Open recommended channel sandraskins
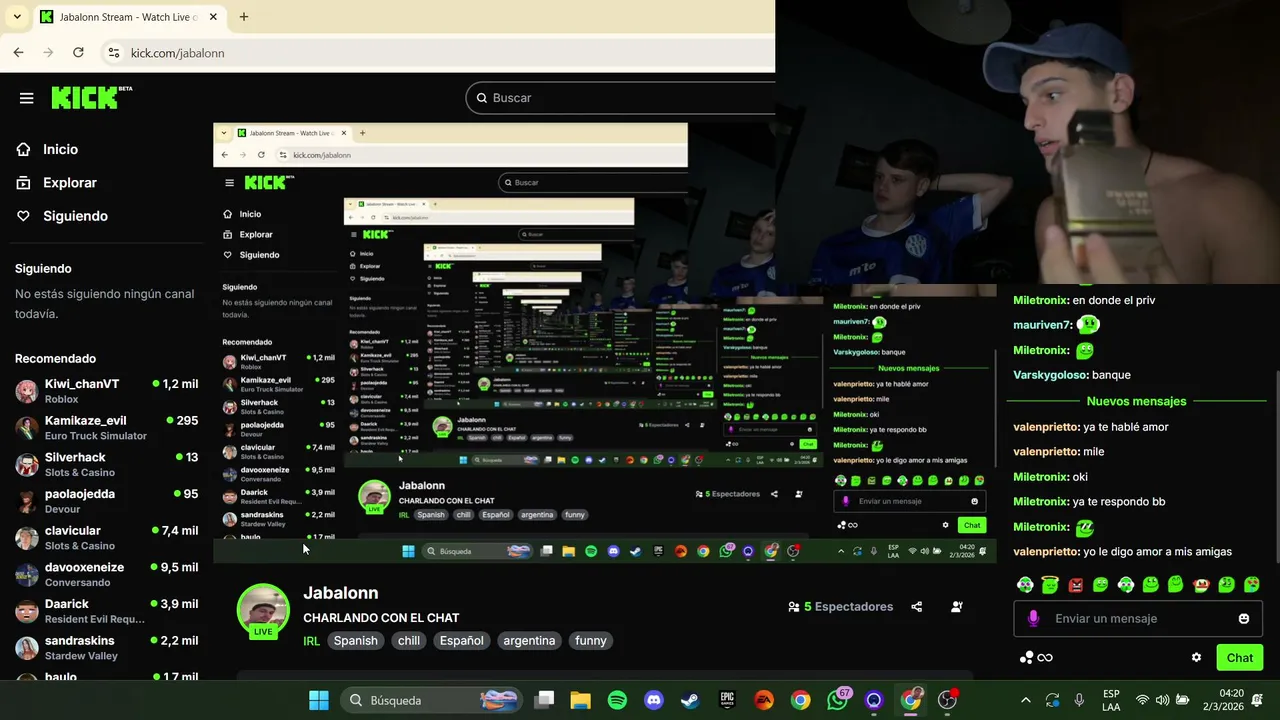 (106, 648)
